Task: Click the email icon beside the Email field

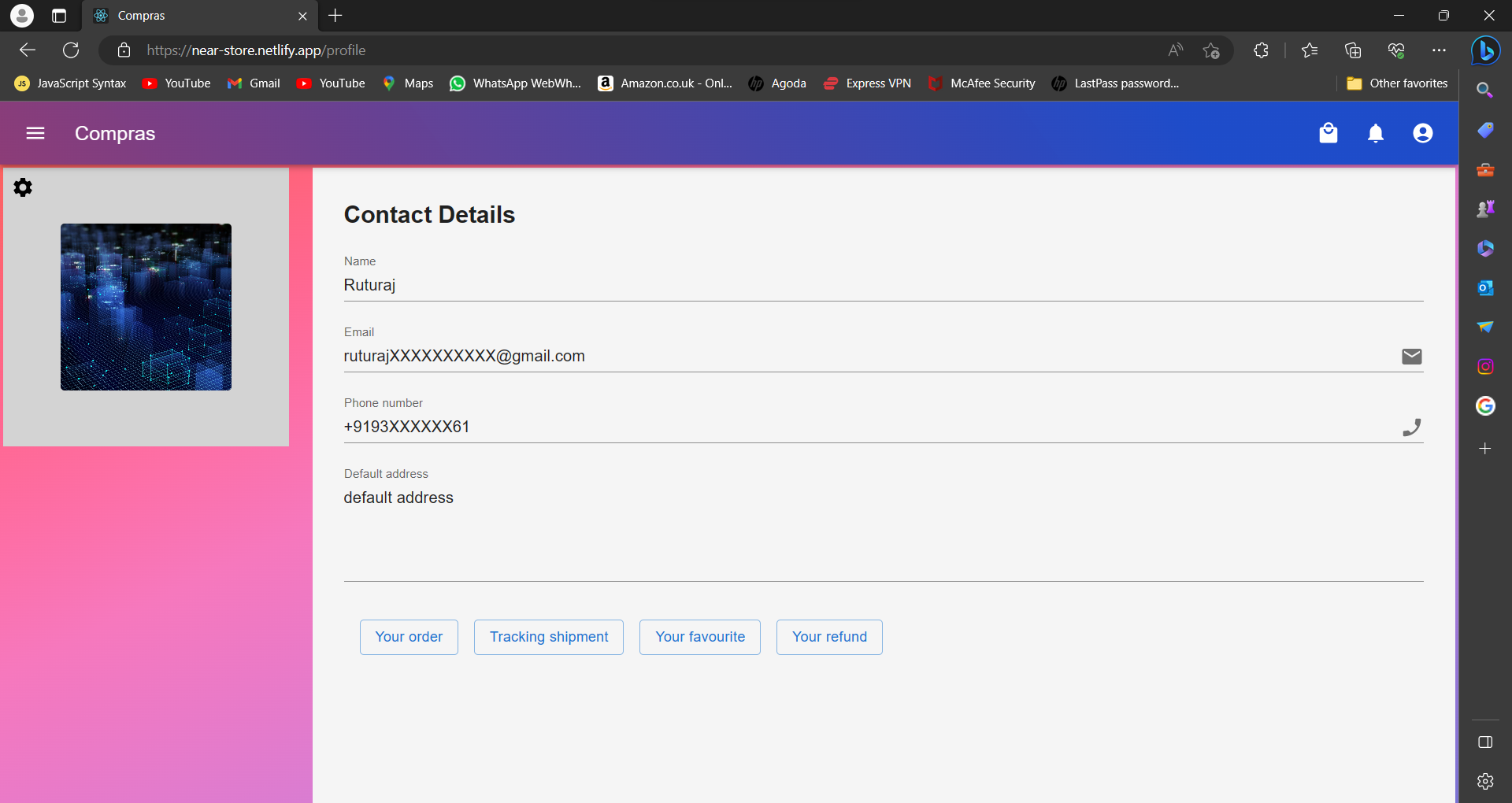Action: (1411, 356)
